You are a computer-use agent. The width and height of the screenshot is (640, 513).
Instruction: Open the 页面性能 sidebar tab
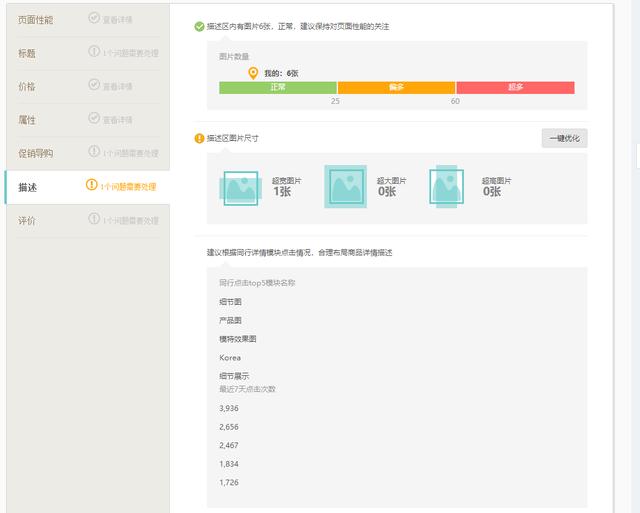[x=87, y=20]
